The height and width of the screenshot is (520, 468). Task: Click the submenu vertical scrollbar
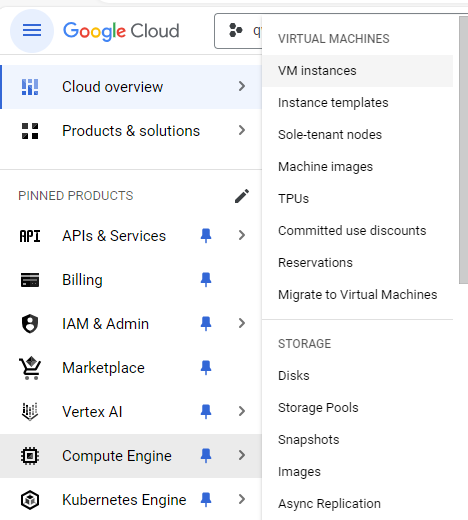point(463,150)
